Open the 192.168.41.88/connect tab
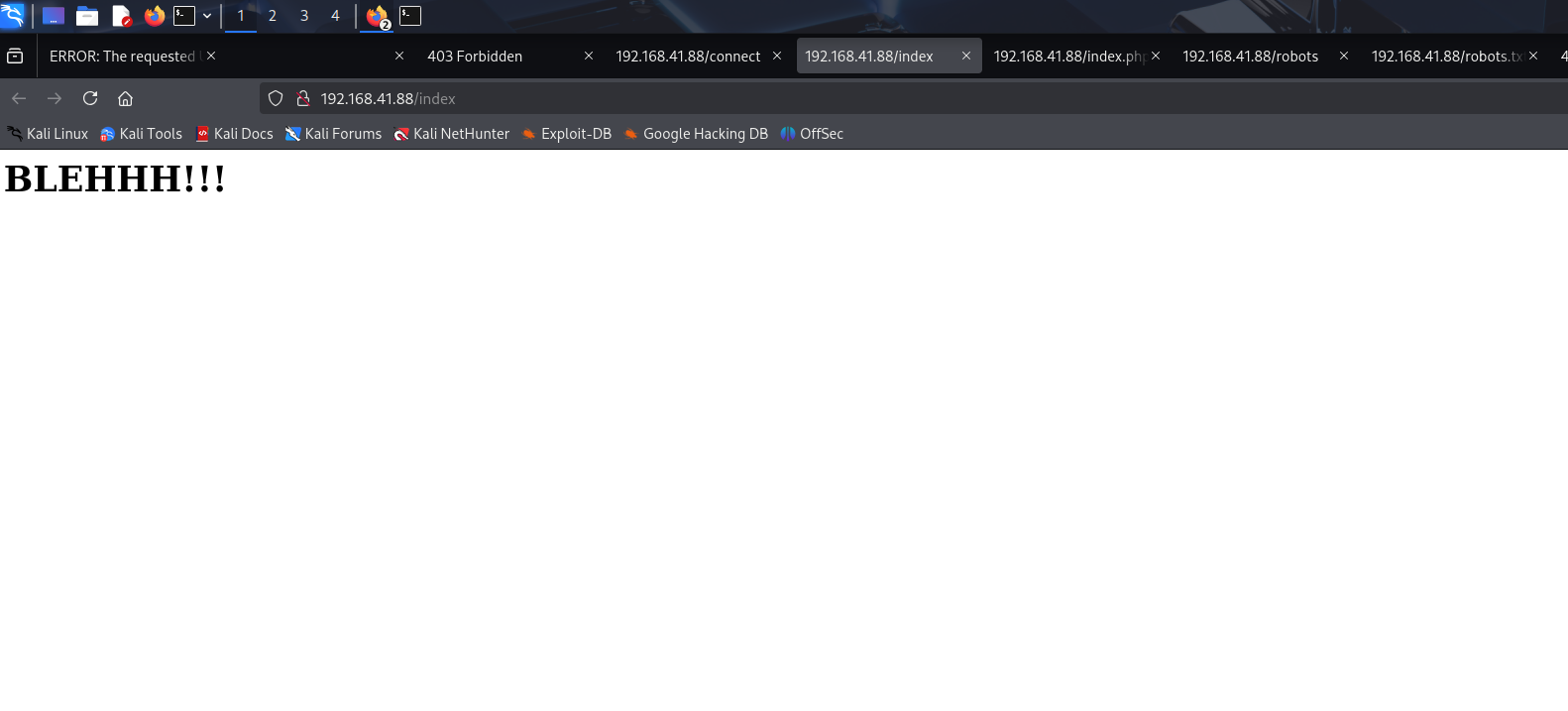The height and width of the screenshot is (711, 1568). 688,57
